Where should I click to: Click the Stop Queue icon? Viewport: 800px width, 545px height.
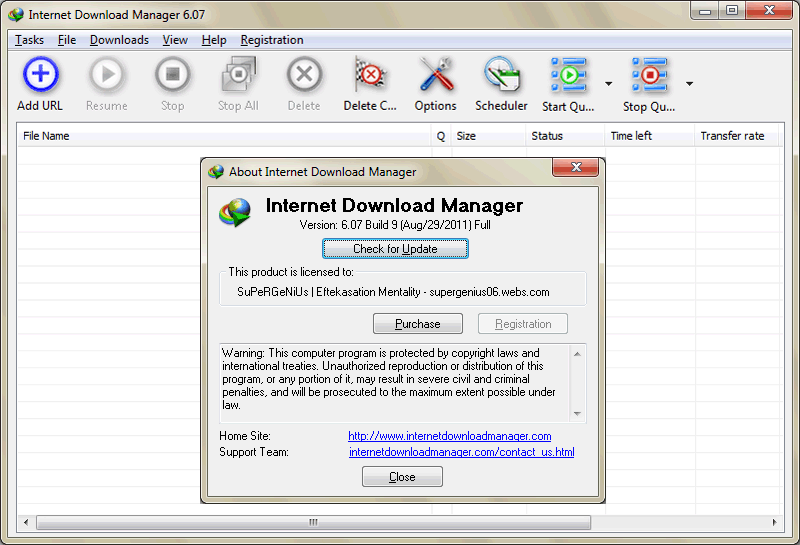[649, 75]
